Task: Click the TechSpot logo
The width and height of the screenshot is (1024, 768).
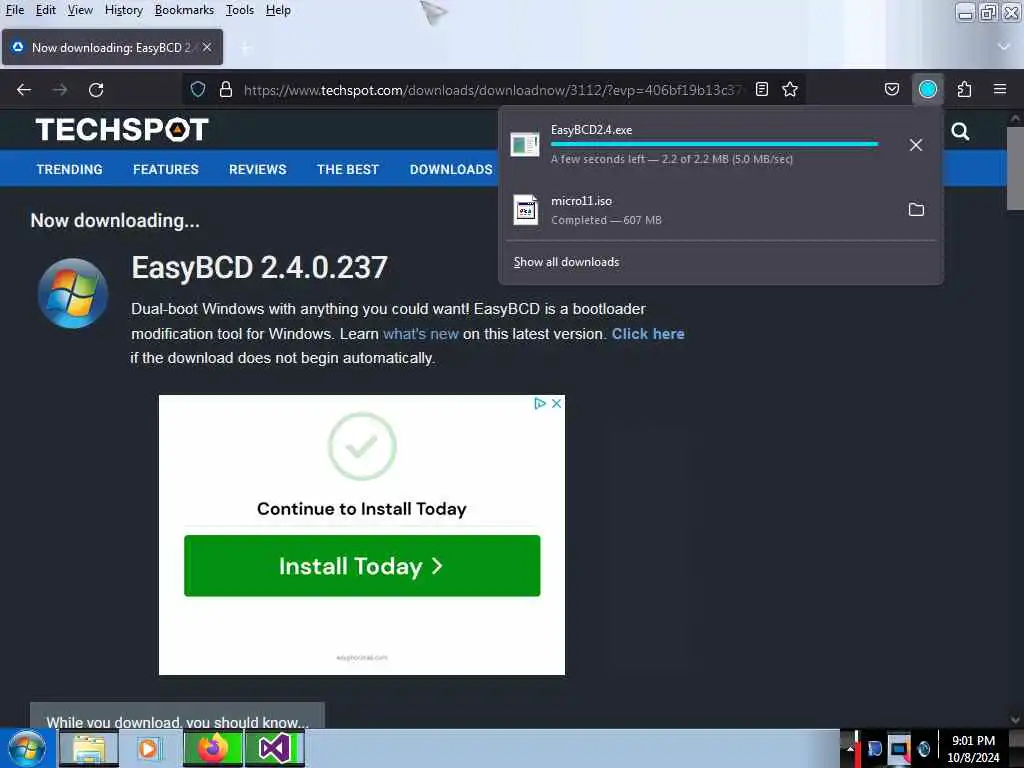Action: [x=122, y=129]
